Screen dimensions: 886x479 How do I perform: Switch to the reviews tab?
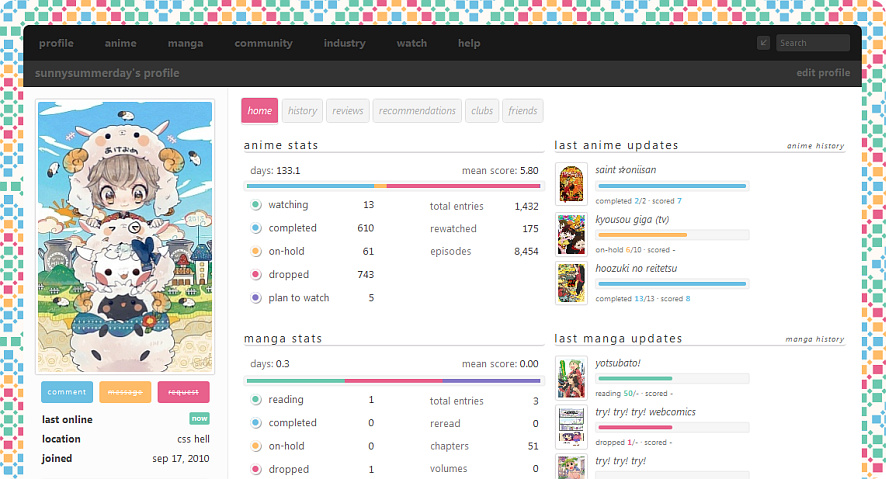tap(348, 111)
